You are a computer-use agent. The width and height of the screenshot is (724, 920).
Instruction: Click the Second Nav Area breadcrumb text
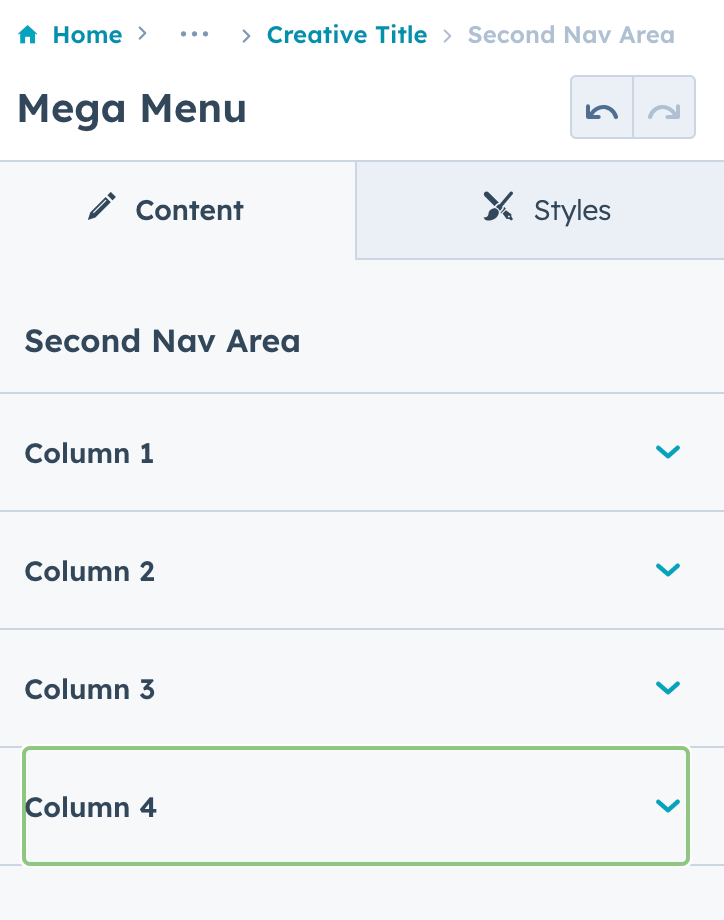(x=571, y=35)
